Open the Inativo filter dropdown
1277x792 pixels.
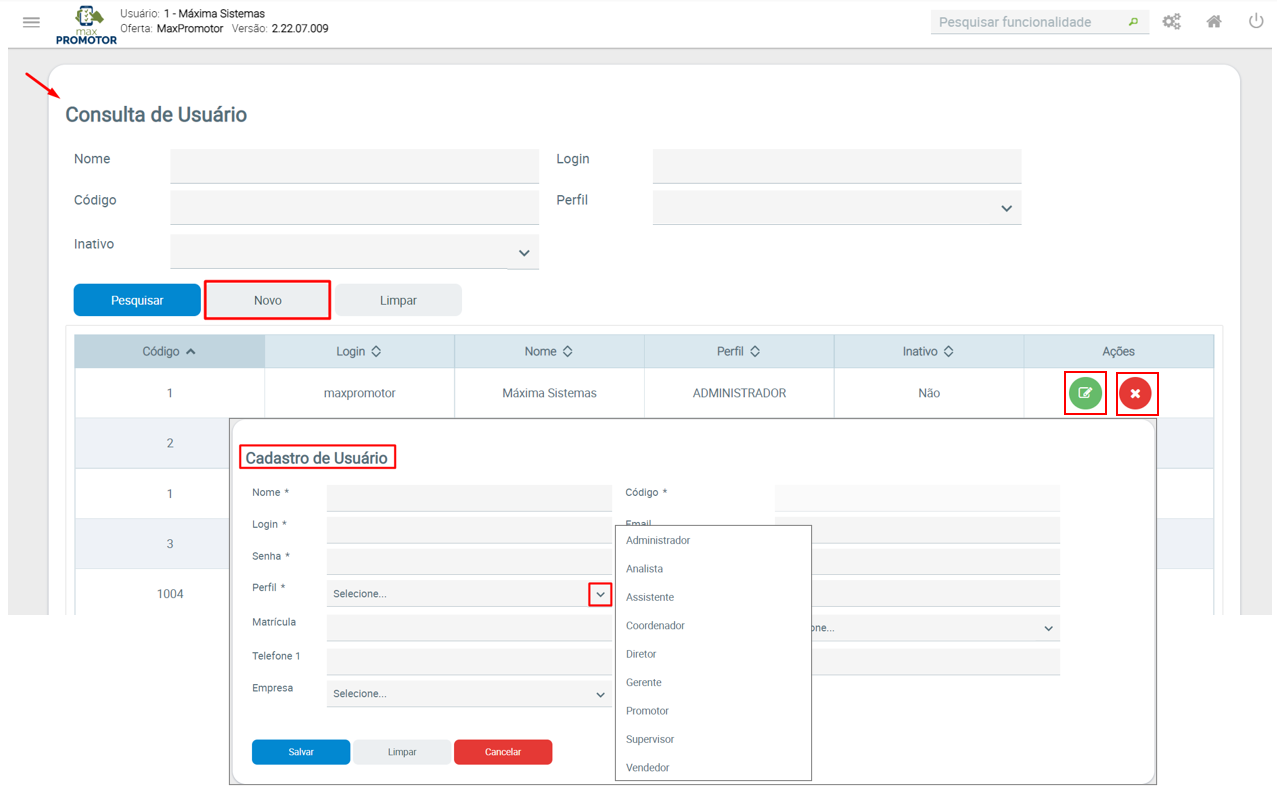click(x=524, y=253)
